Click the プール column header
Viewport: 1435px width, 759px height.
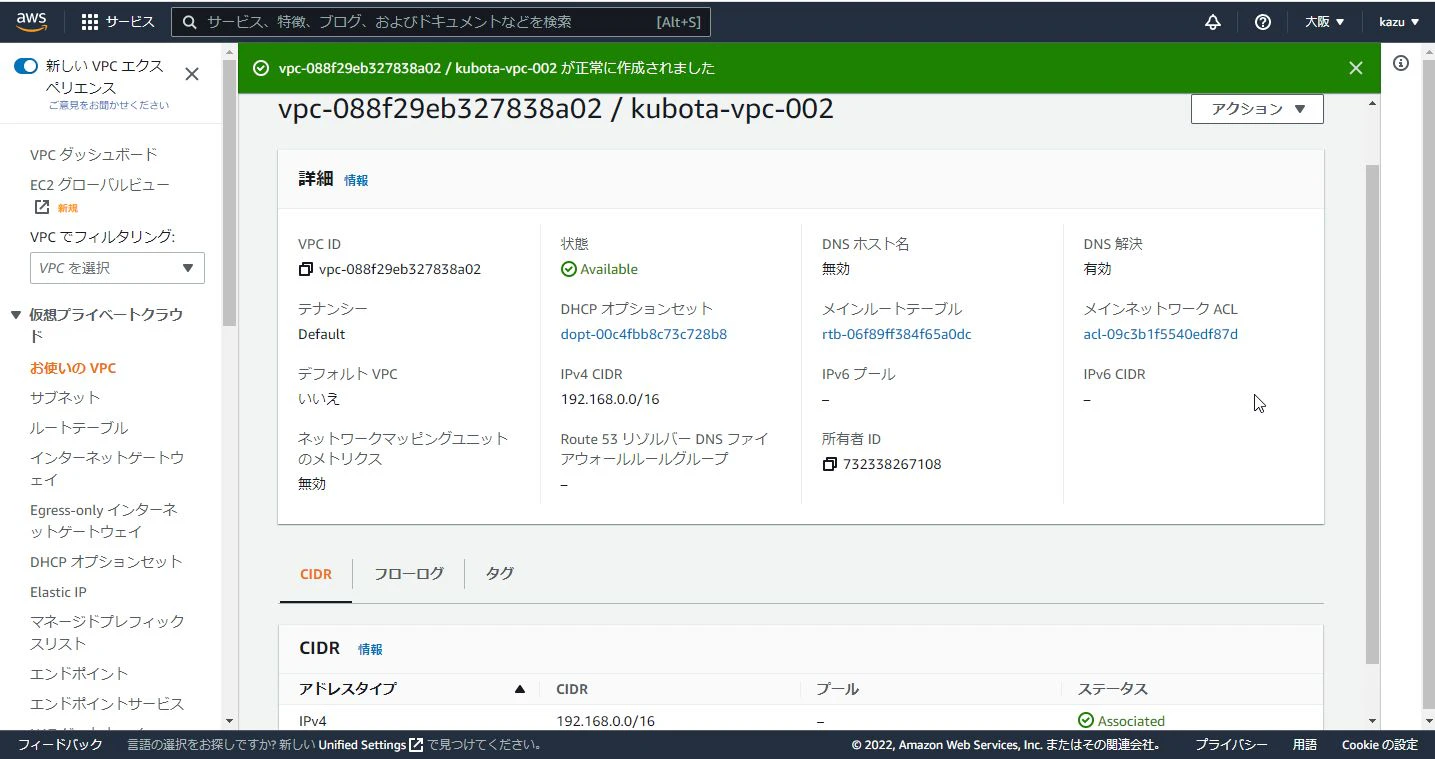(837, 689)
